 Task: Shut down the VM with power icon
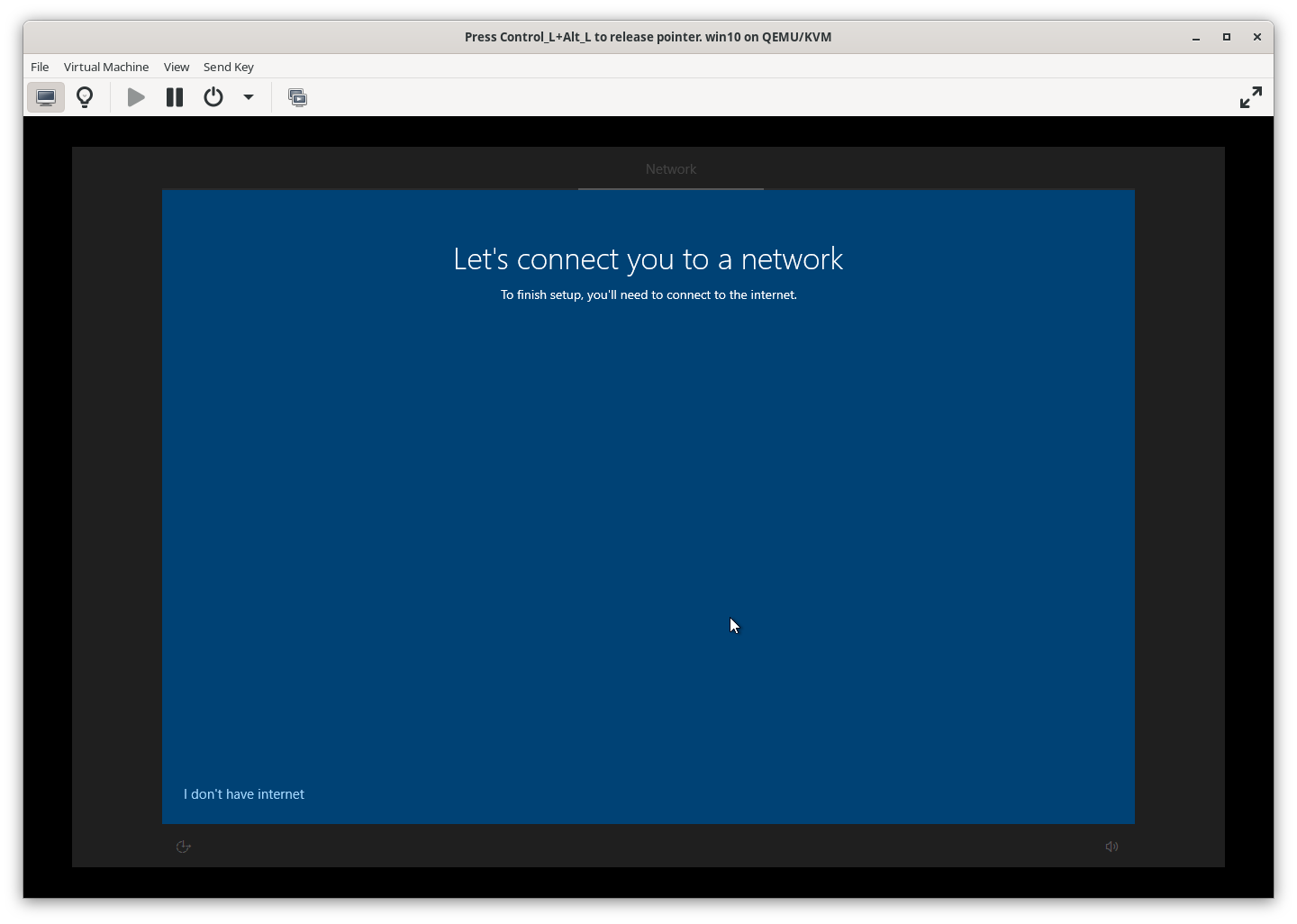point(213,97)
